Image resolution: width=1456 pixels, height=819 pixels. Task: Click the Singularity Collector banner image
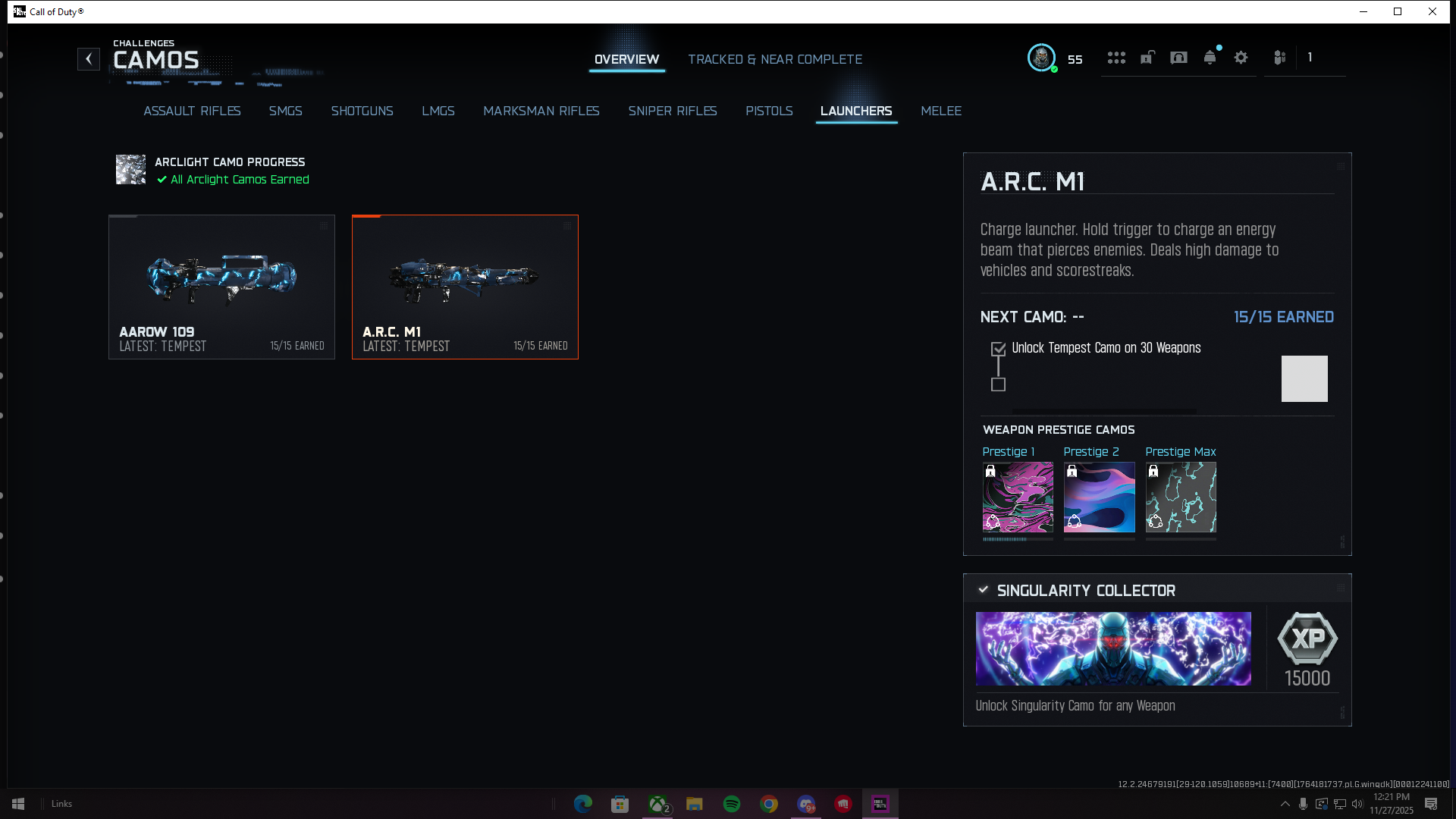tap(1113, 649)
